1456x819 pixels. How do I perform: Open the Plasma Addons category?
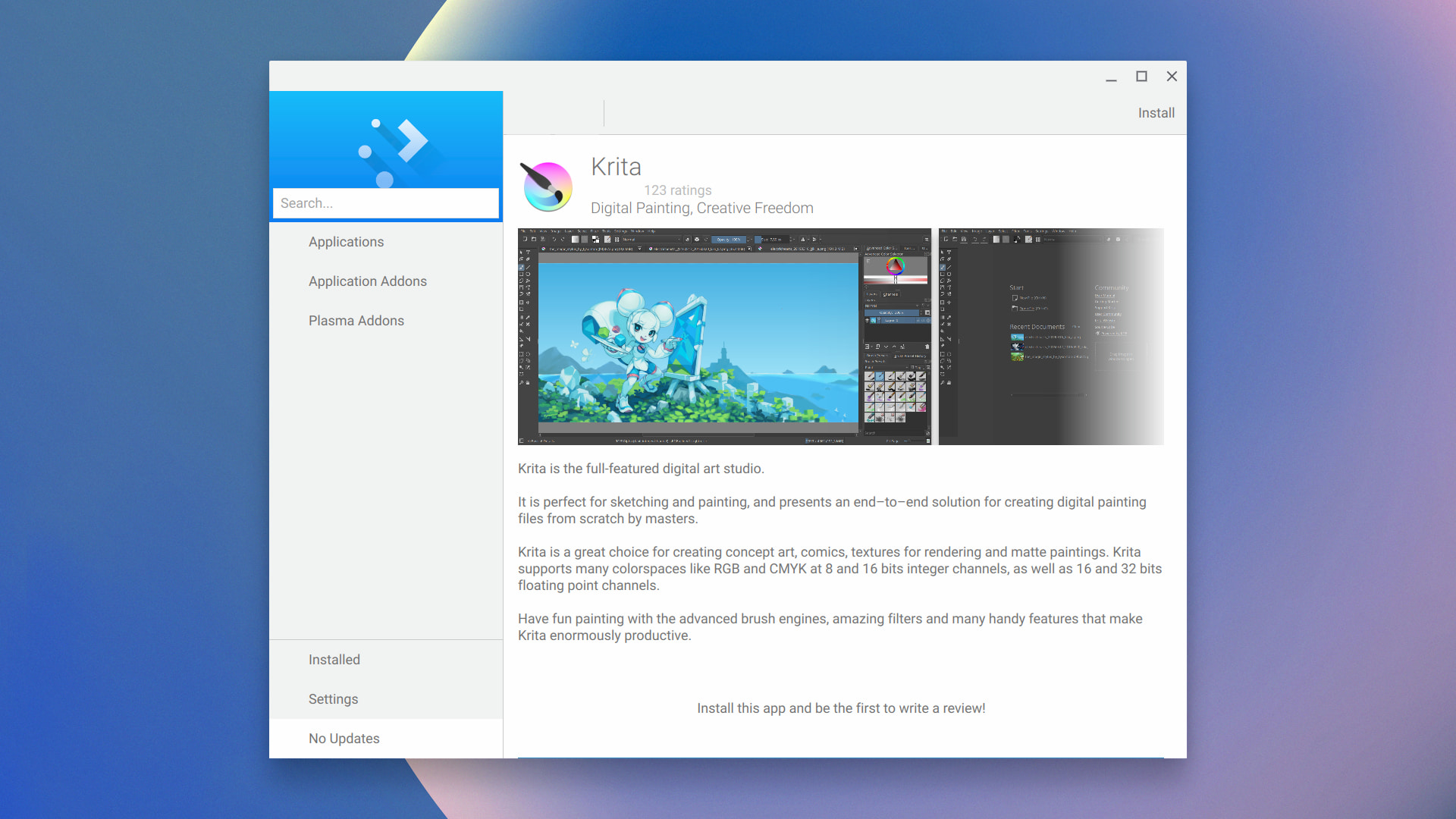coord(356,320)
